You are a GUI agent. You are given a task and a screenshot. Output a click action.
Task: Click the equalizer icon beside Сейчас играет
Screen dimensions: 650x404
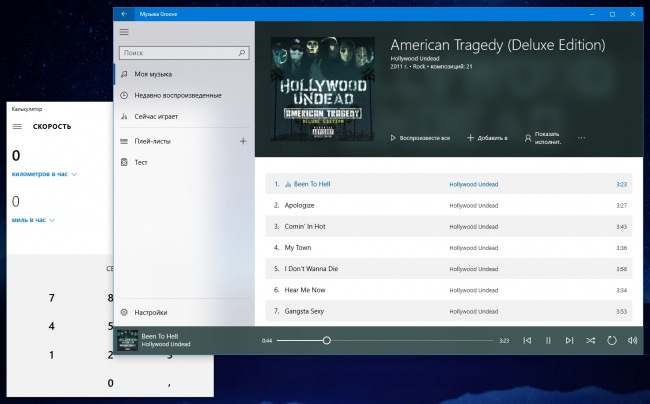(124, 116)
